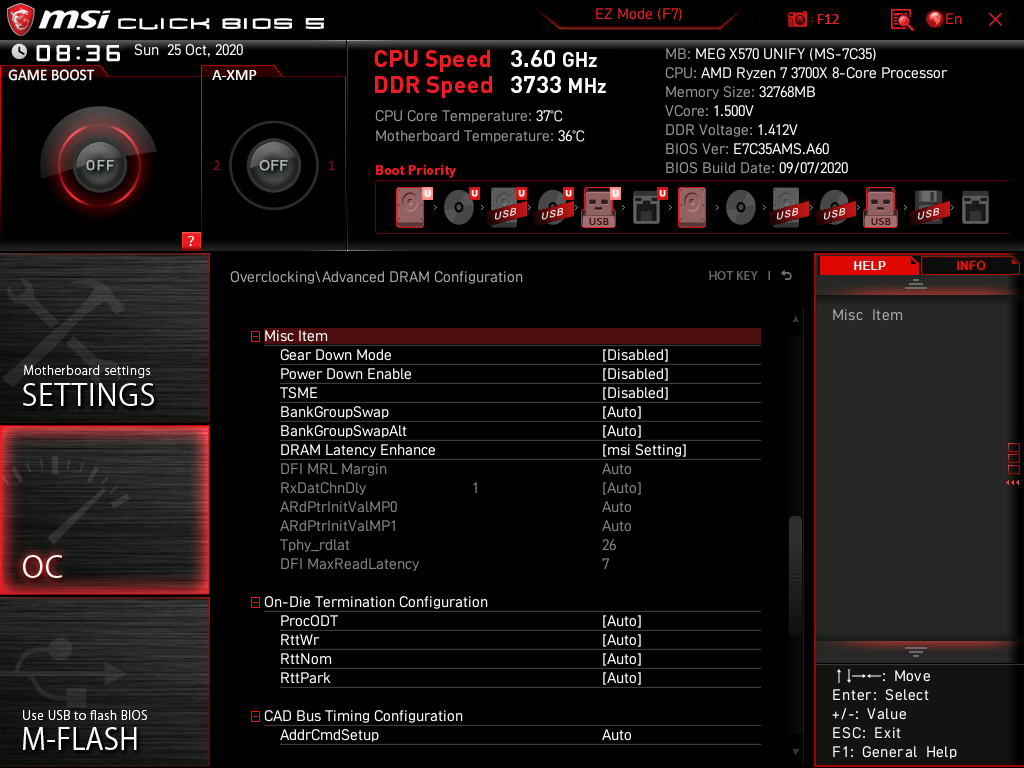
Task: Select the first hard drive in Boot Priority
Action: [410, 207]
